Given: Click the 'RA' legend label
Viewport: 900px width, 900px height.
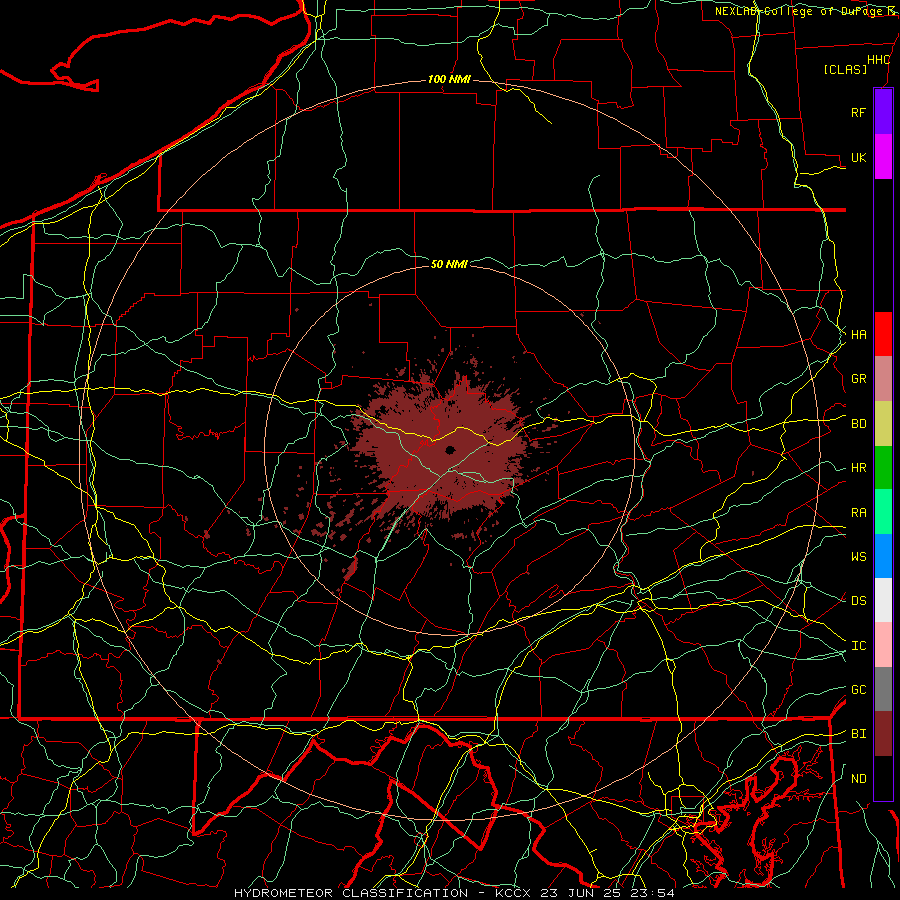Looking at the screenshot, I should (x=858, y=513).
